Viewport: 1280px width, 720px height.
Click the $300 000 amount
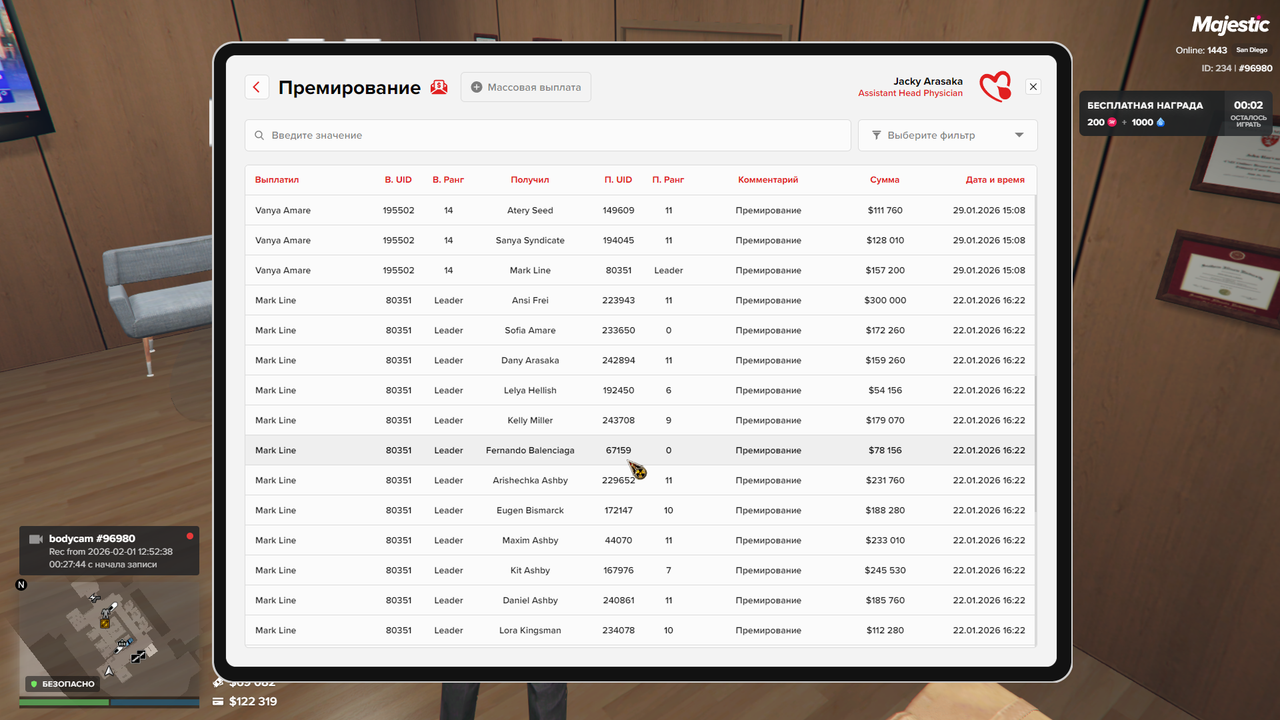pos(885,301)
